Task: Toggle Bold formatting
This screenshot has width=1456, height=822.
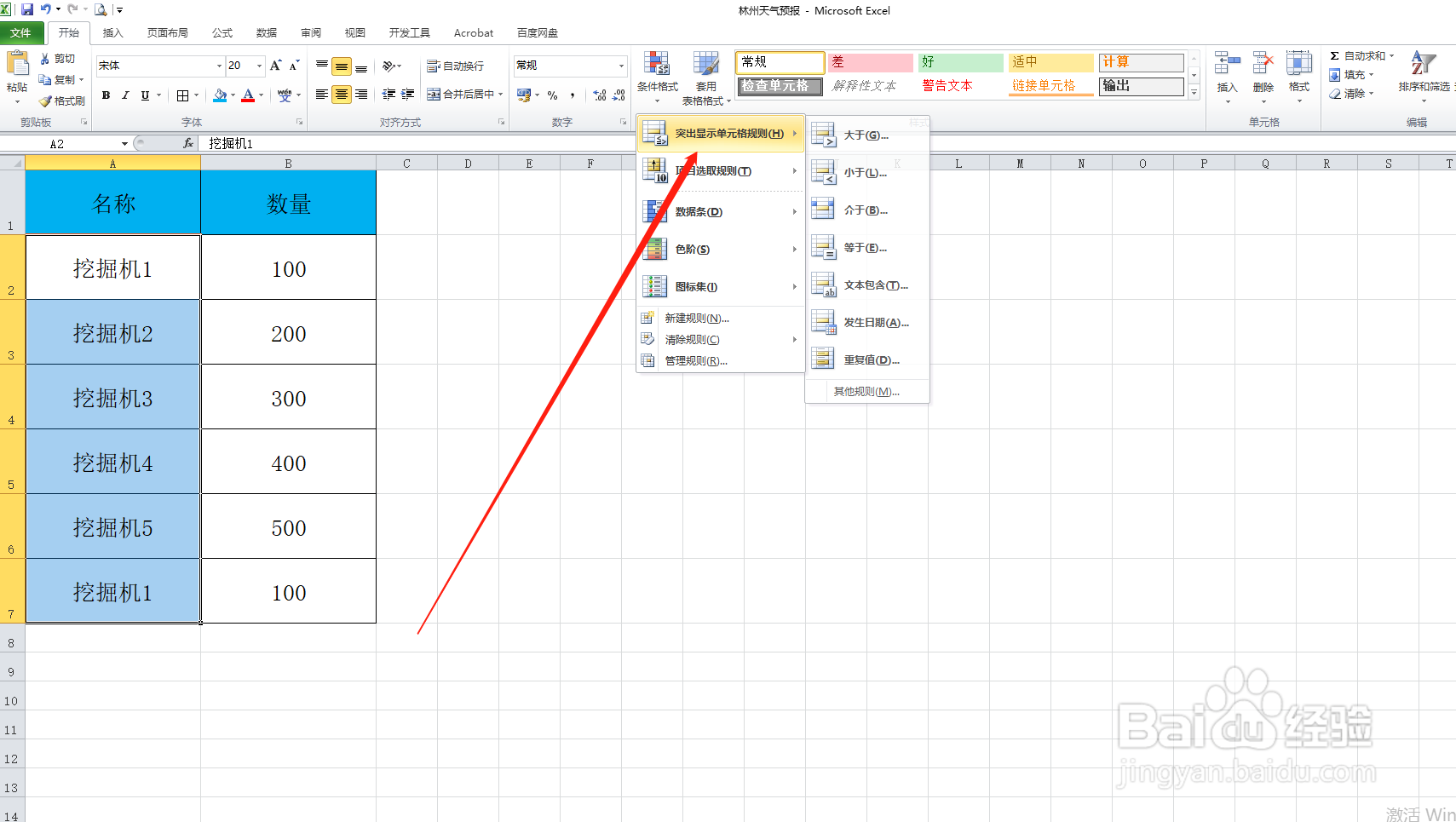Action: pos(106,95)
